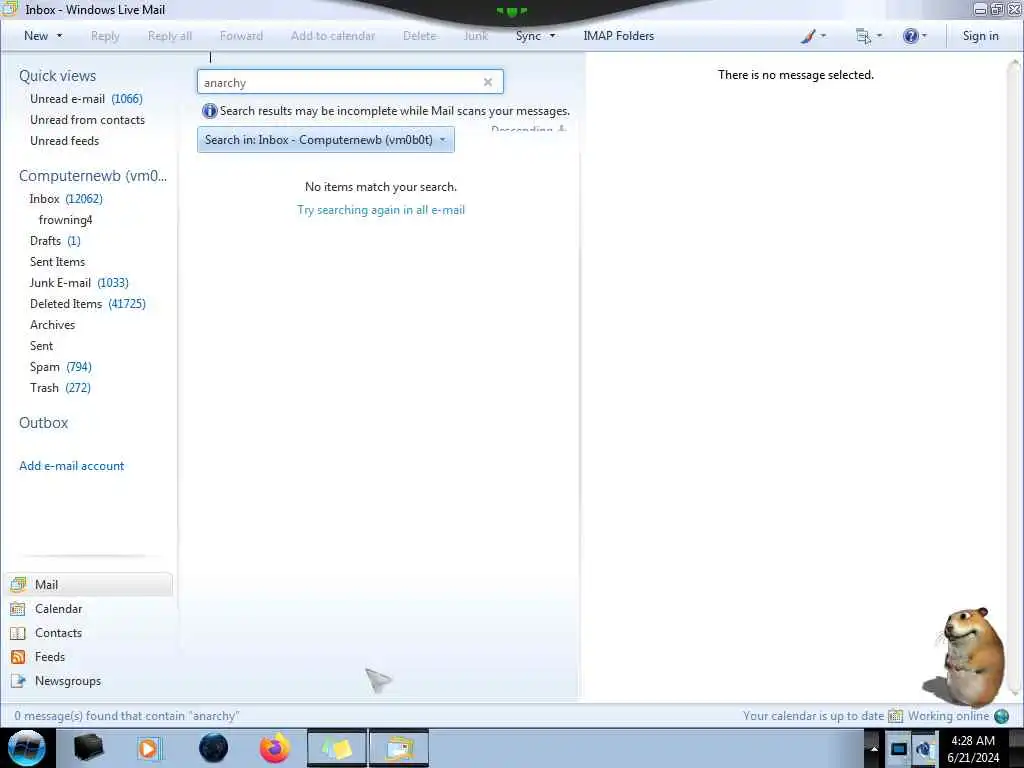
Task: Open the layout menus icon
Action: [x=863, y=36]
